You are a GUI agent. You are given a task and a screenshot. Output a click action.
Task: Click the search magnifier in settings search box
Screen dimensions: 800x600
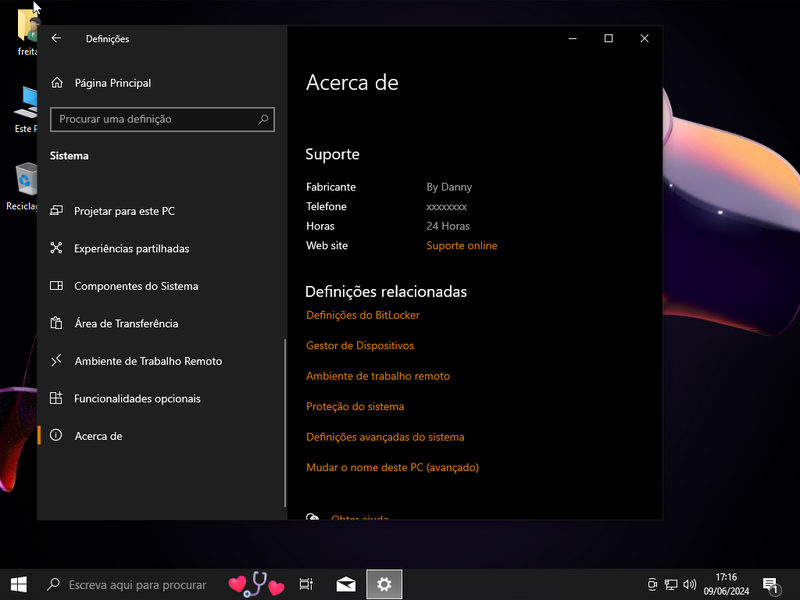[x=263, y=119]
